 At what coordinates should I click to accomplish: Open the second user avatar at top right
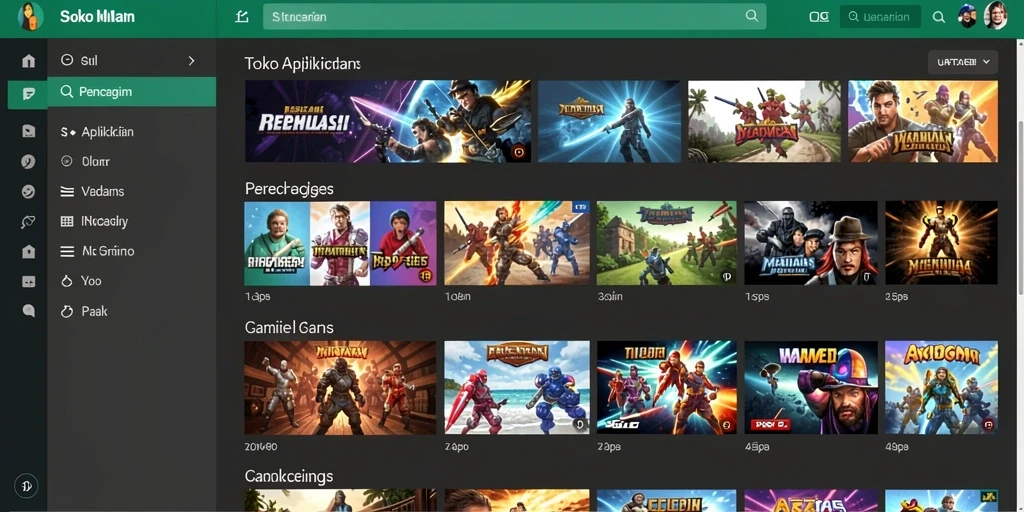[995, 15]
